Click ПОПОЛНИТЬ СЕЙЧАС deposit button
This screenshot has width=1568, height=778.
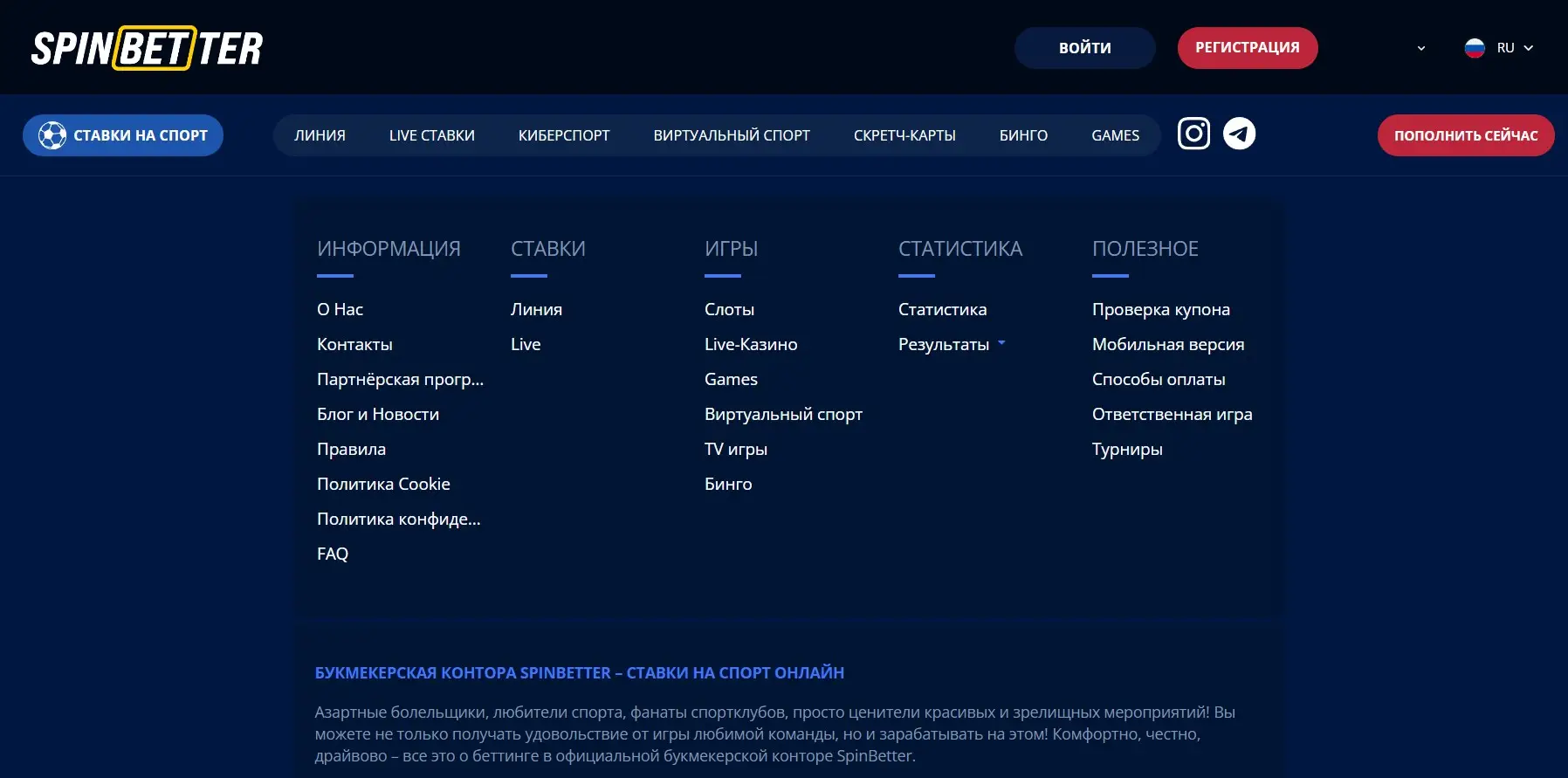[x=1466, y=135]
